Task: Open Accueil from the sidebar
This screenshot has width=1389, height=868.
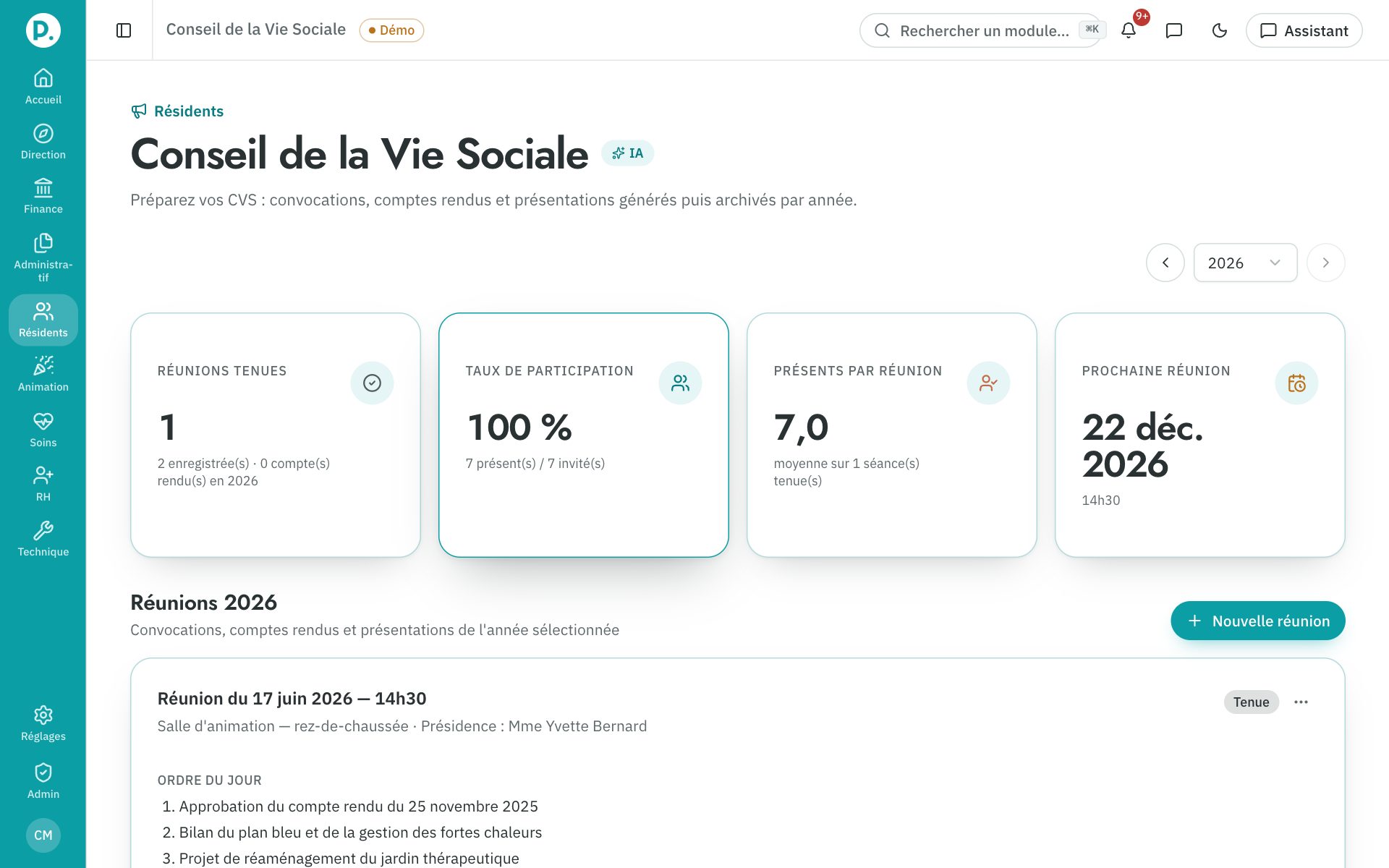Action: (43, 86)
